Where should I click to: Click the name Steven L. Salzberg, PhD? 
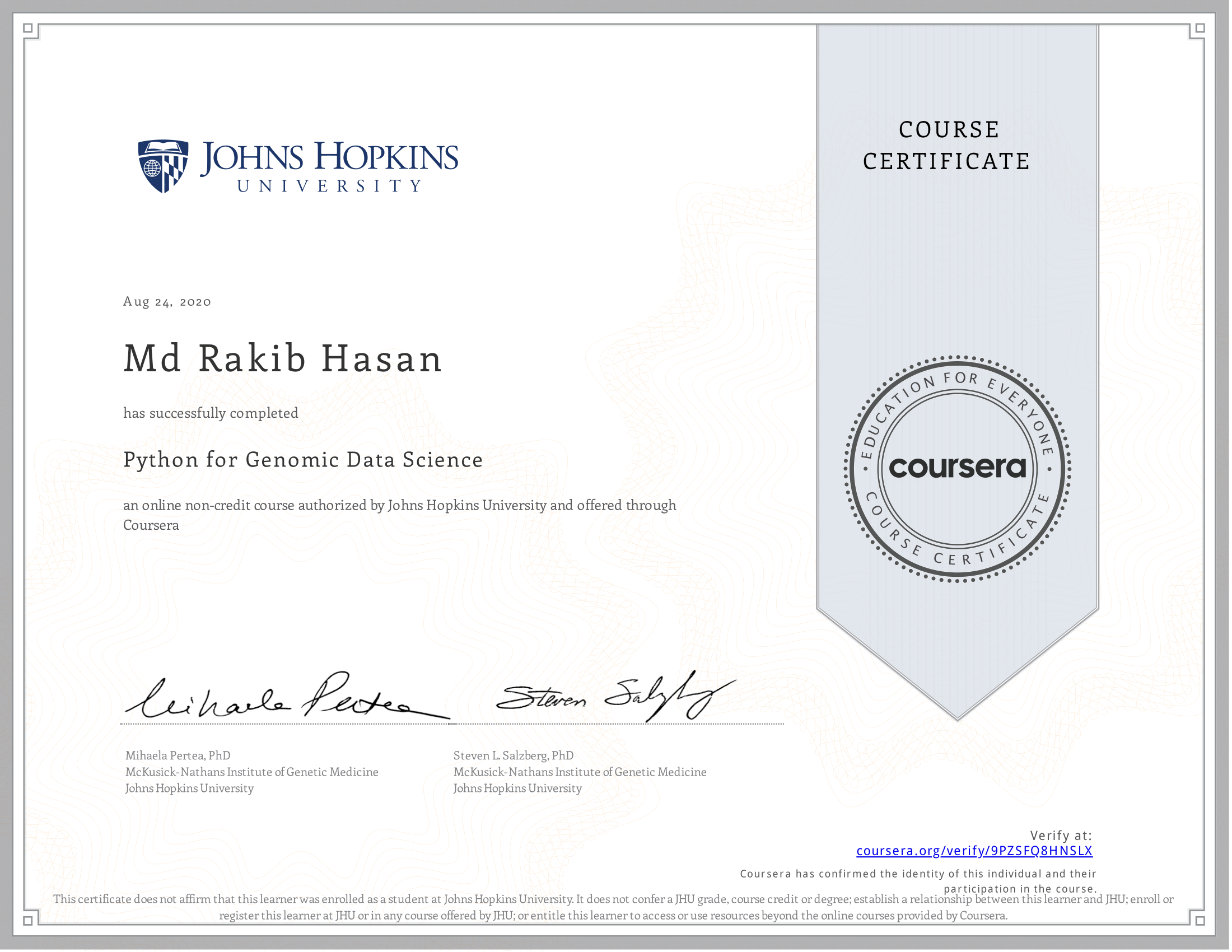[x=514, y=756]
